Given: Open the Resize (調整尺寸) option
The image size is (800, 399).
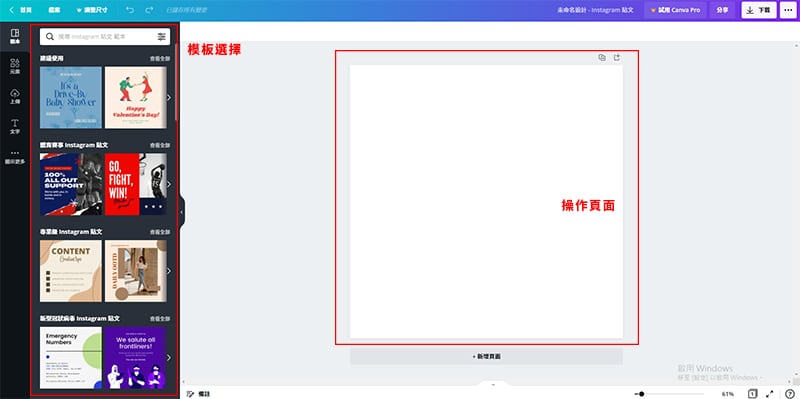Looking at the screenshot, I should coord(92,10).
